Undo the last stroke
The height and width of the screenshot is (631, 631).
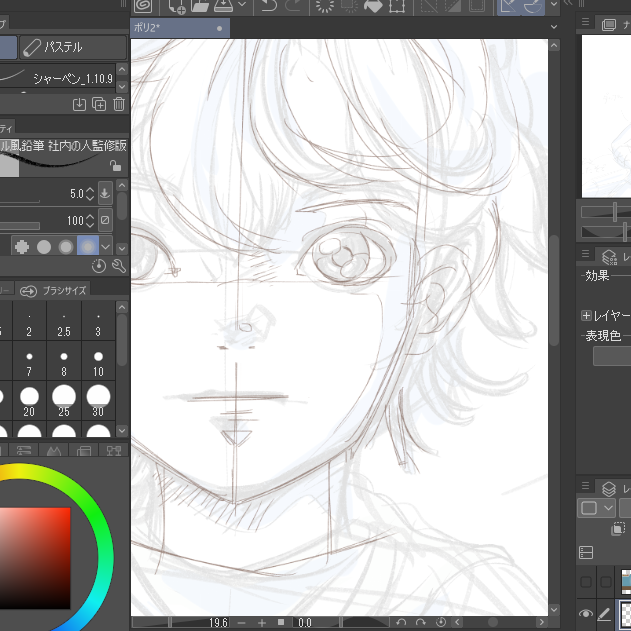pos(269,6)
